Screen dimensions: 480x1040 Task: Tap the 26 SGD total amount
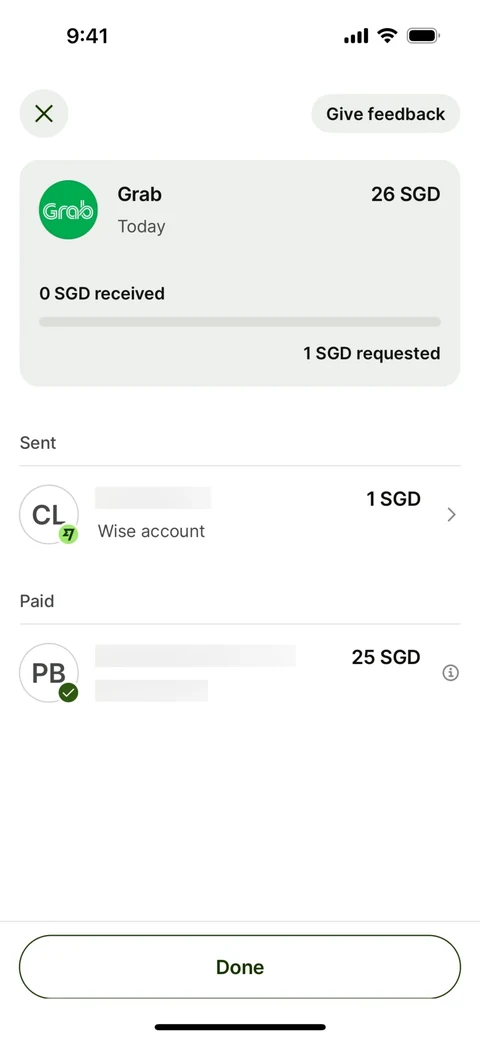pyautogui.click(x=406, y=194)
